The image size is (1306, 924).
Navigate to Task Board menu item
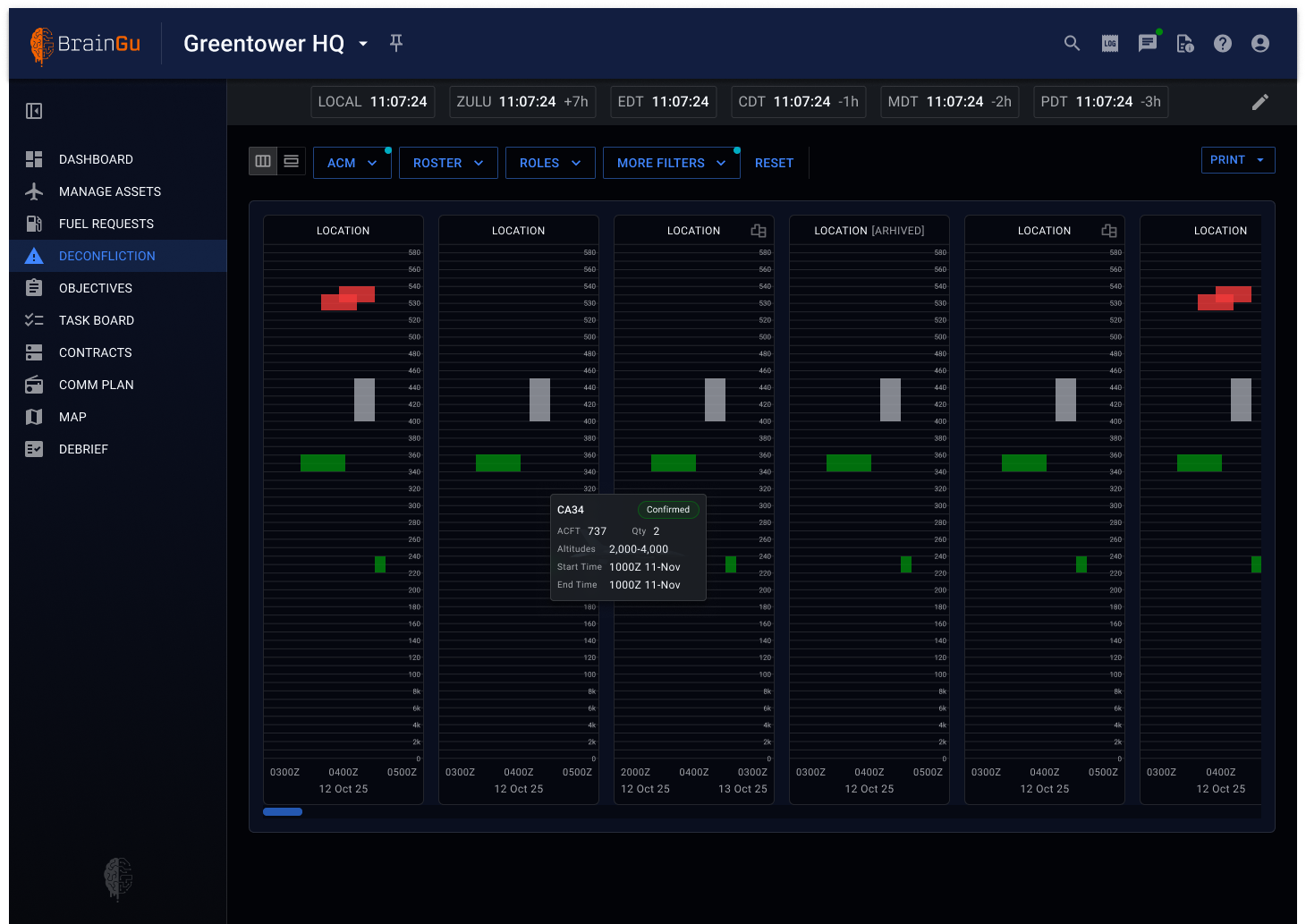pyautogui.click(x=96, y=320)
